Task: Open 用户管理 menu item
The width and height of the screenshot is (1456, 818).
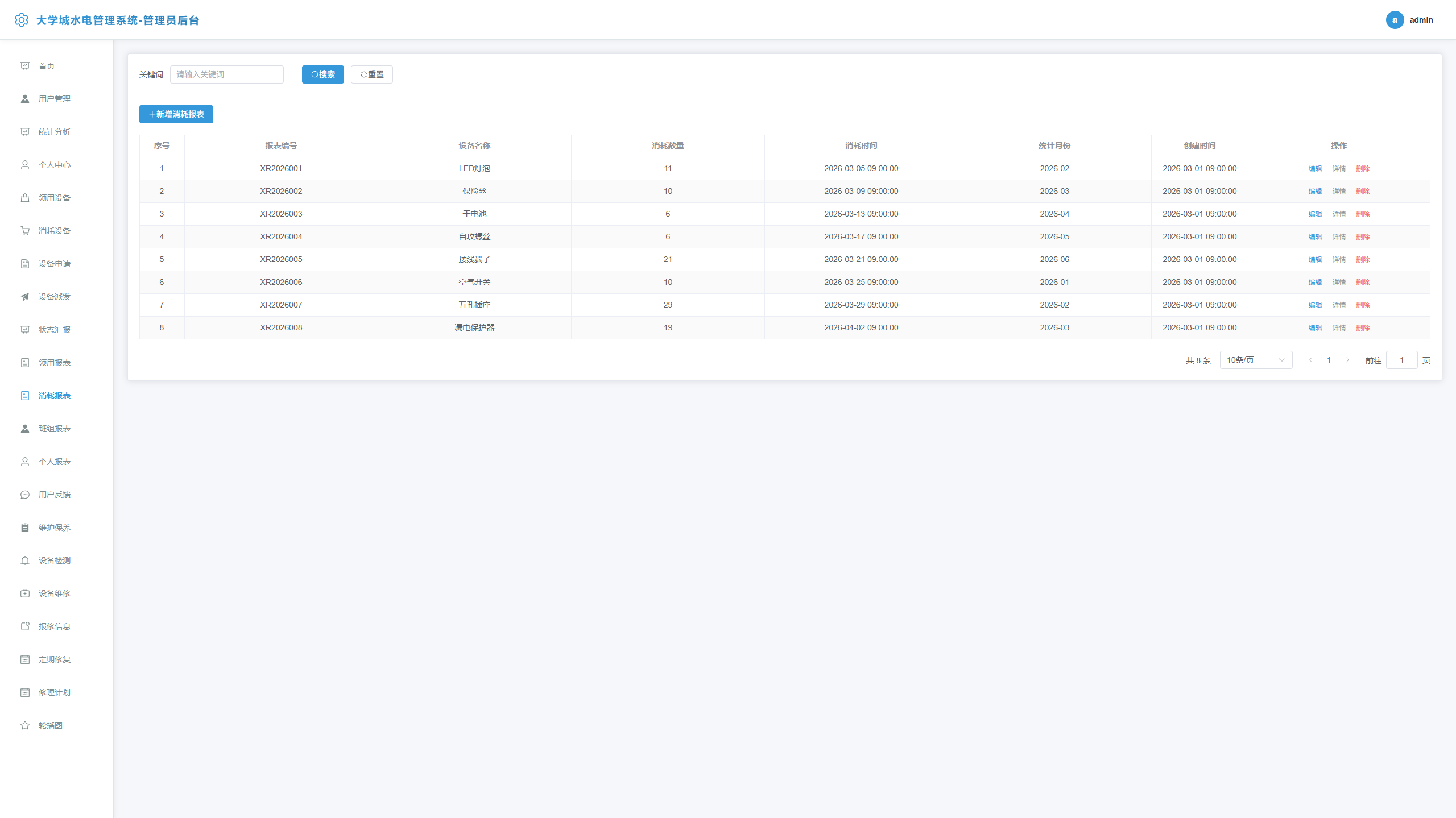Action: [56, 99]
